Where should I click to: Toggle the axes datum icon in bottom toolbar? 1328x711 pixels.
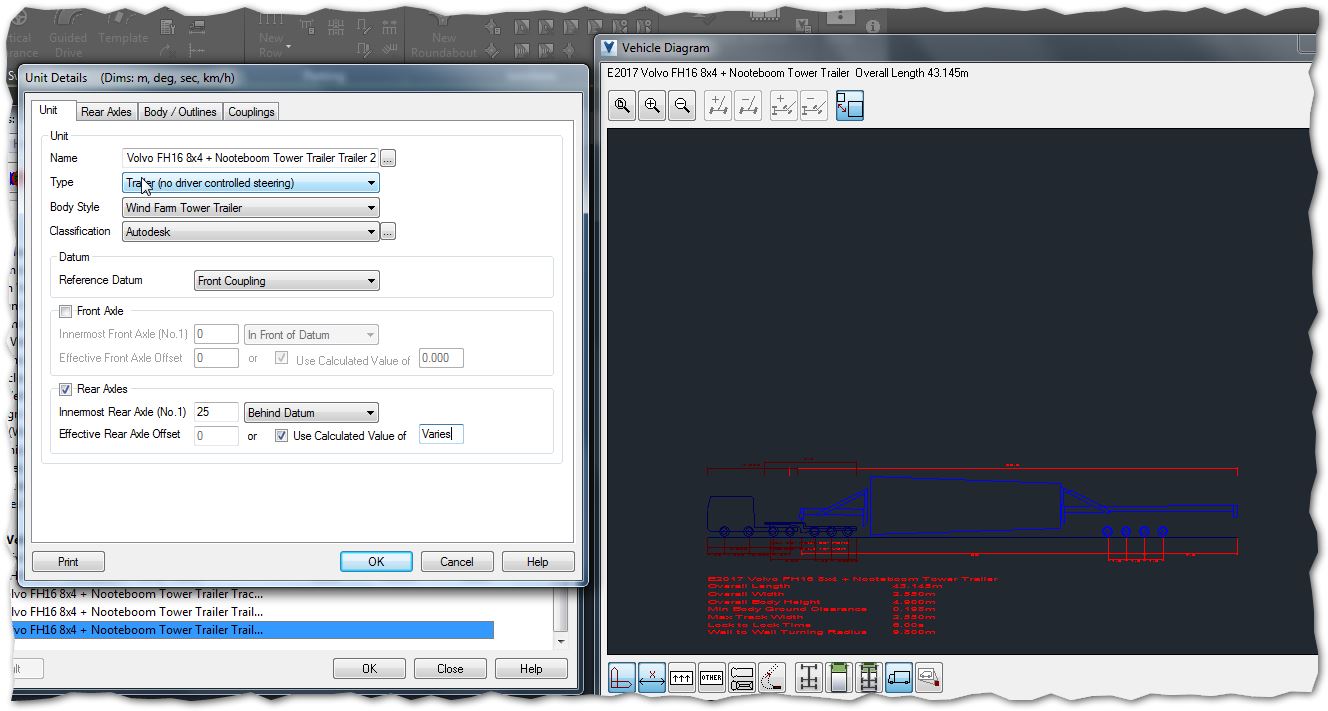pos(622,678)
